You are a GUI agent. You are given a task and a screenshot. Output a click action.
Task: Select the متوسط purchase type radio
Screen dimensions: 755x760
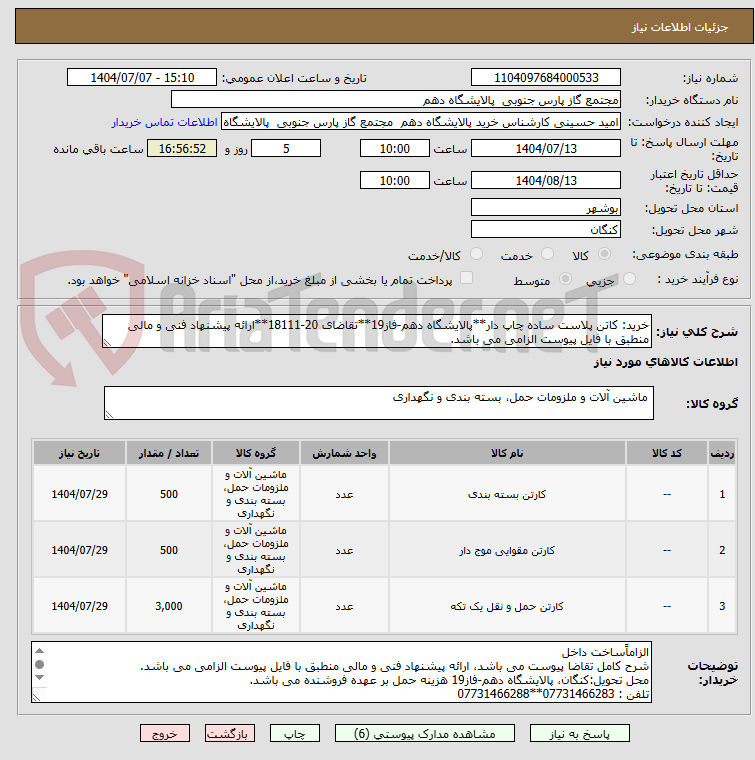click(565, 279)
